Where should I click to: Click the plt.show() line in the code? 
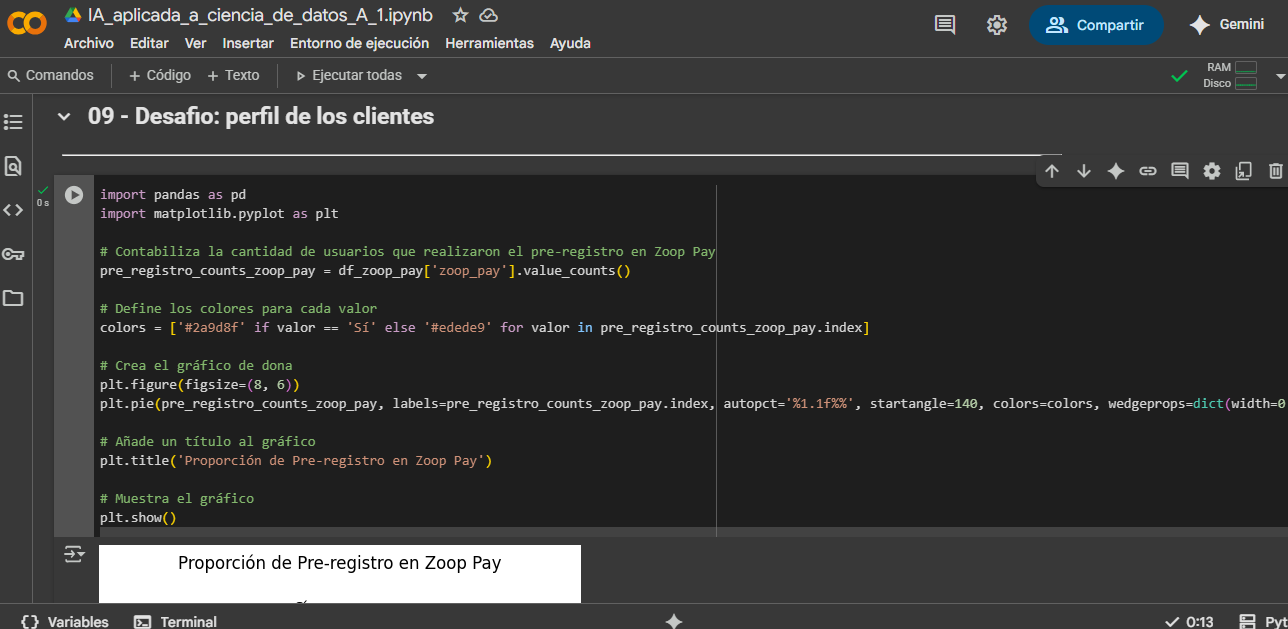pos(138,517)
